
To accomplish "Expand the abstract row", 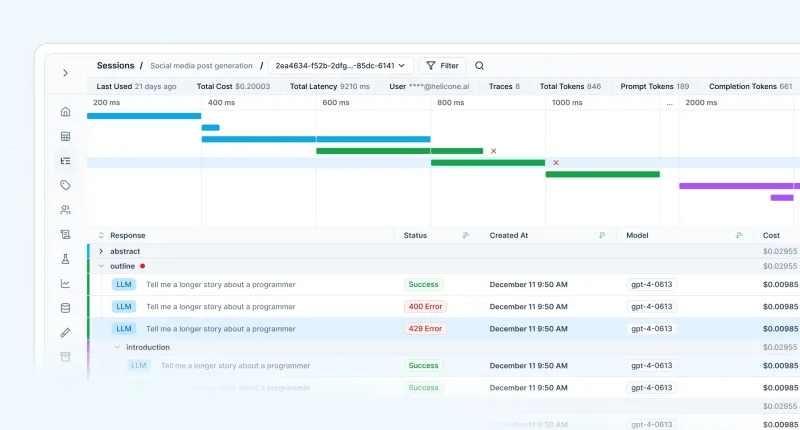I will point(101,251).
